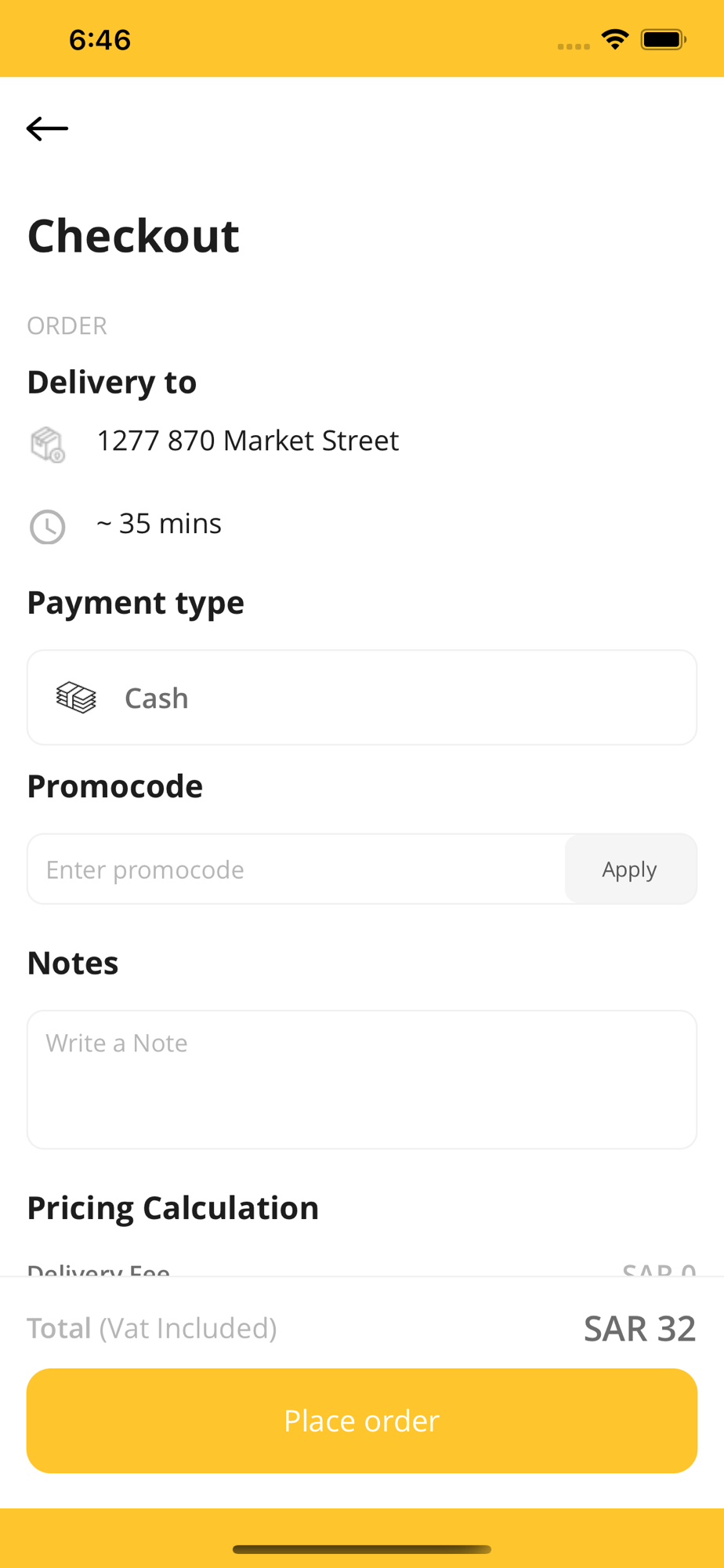The width and height of the screenshot is (724, 1568).
Task: Select the 1277 870 Market Street address
Action: pyautogui.click(x=248, y=441)
